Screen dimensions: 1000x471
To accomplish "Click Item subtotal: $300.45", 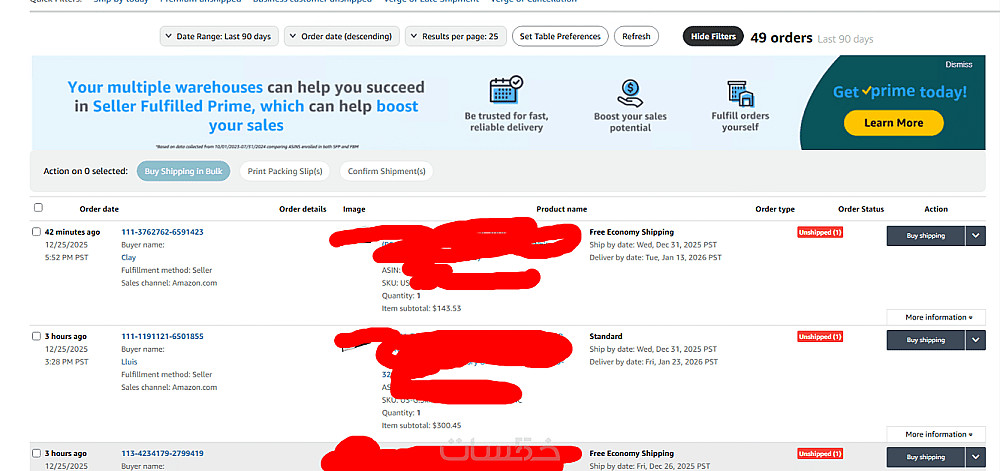I will pos(421,426).
